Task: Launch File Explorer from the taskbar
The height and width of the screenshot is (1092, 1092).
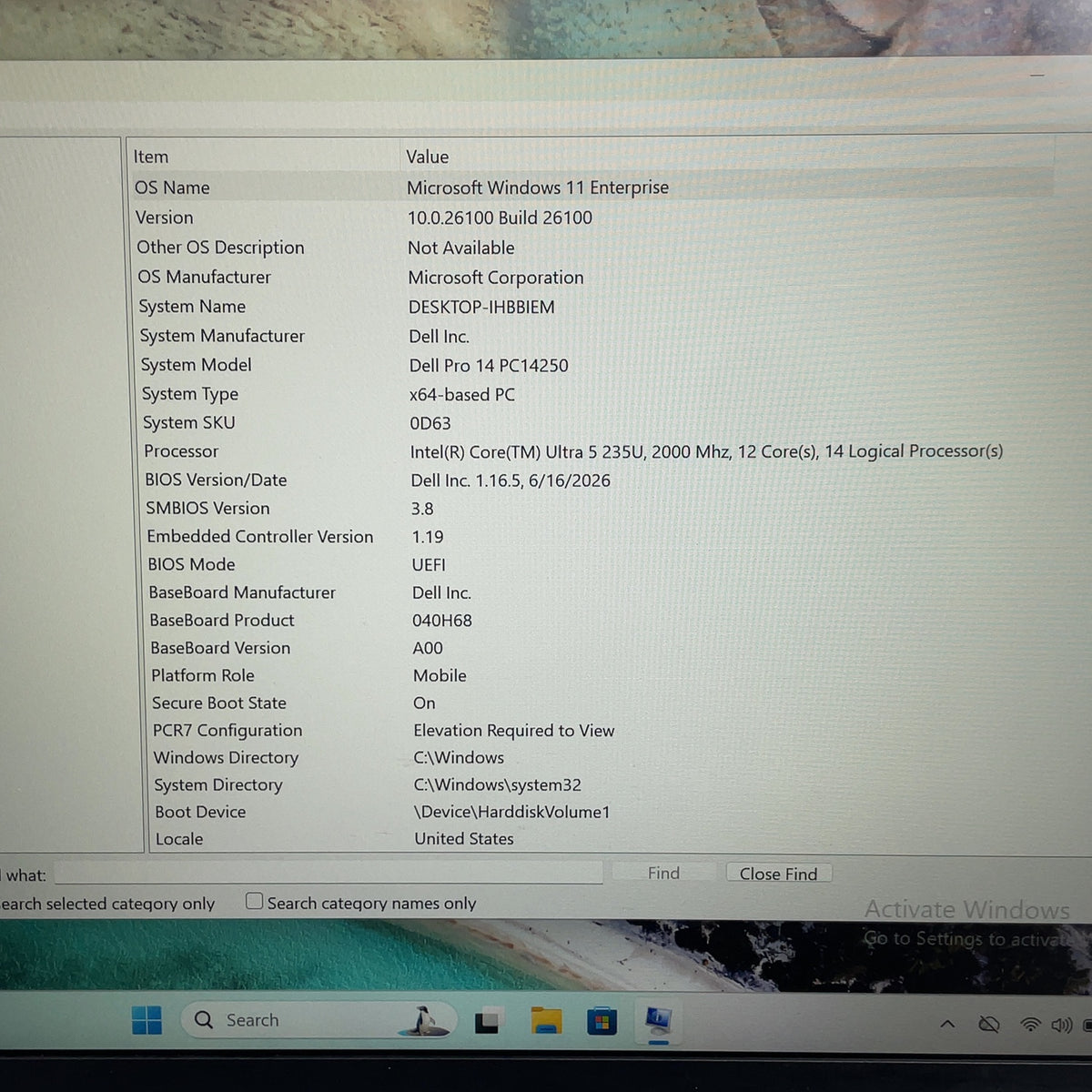Action: pyautogui.click(x=546, y=1021)
